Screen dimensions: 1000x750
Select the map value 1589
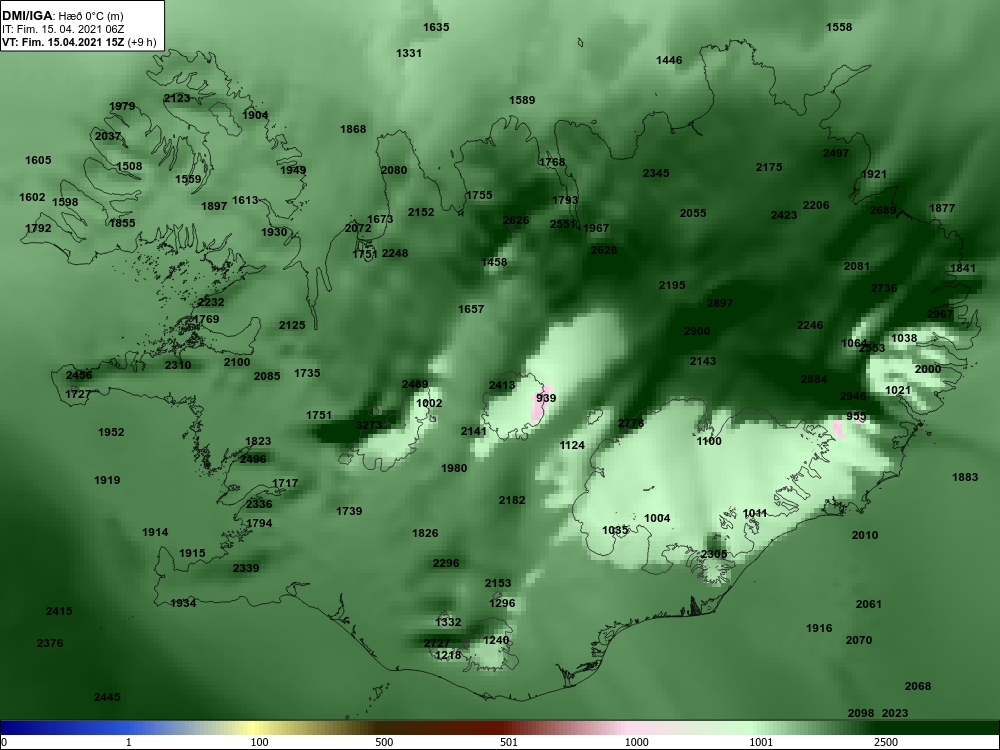522,100
